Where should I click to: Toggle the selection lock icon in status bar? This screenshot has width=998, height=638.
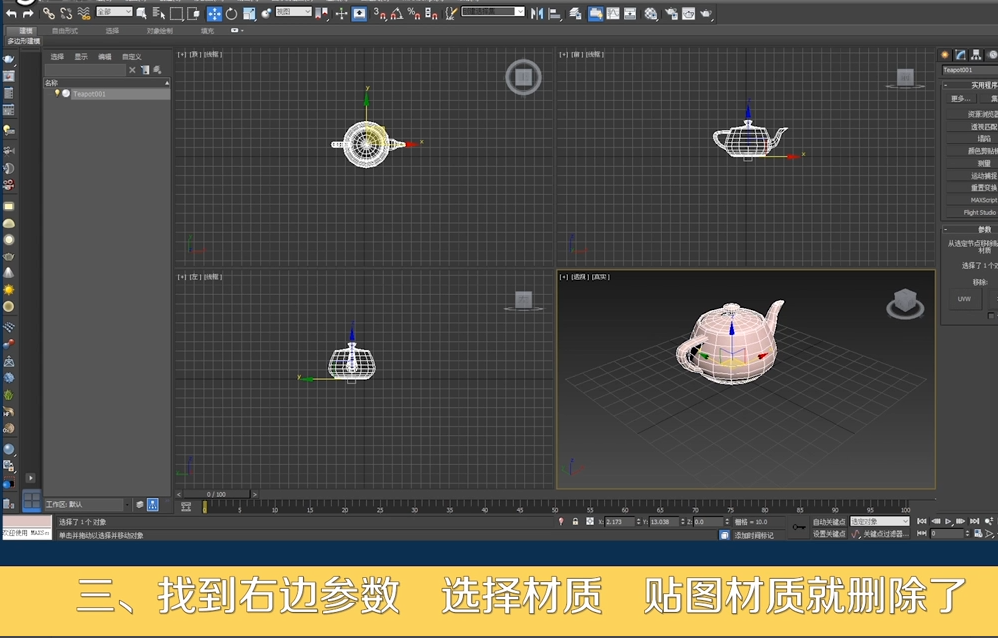[x=575, y=522]
